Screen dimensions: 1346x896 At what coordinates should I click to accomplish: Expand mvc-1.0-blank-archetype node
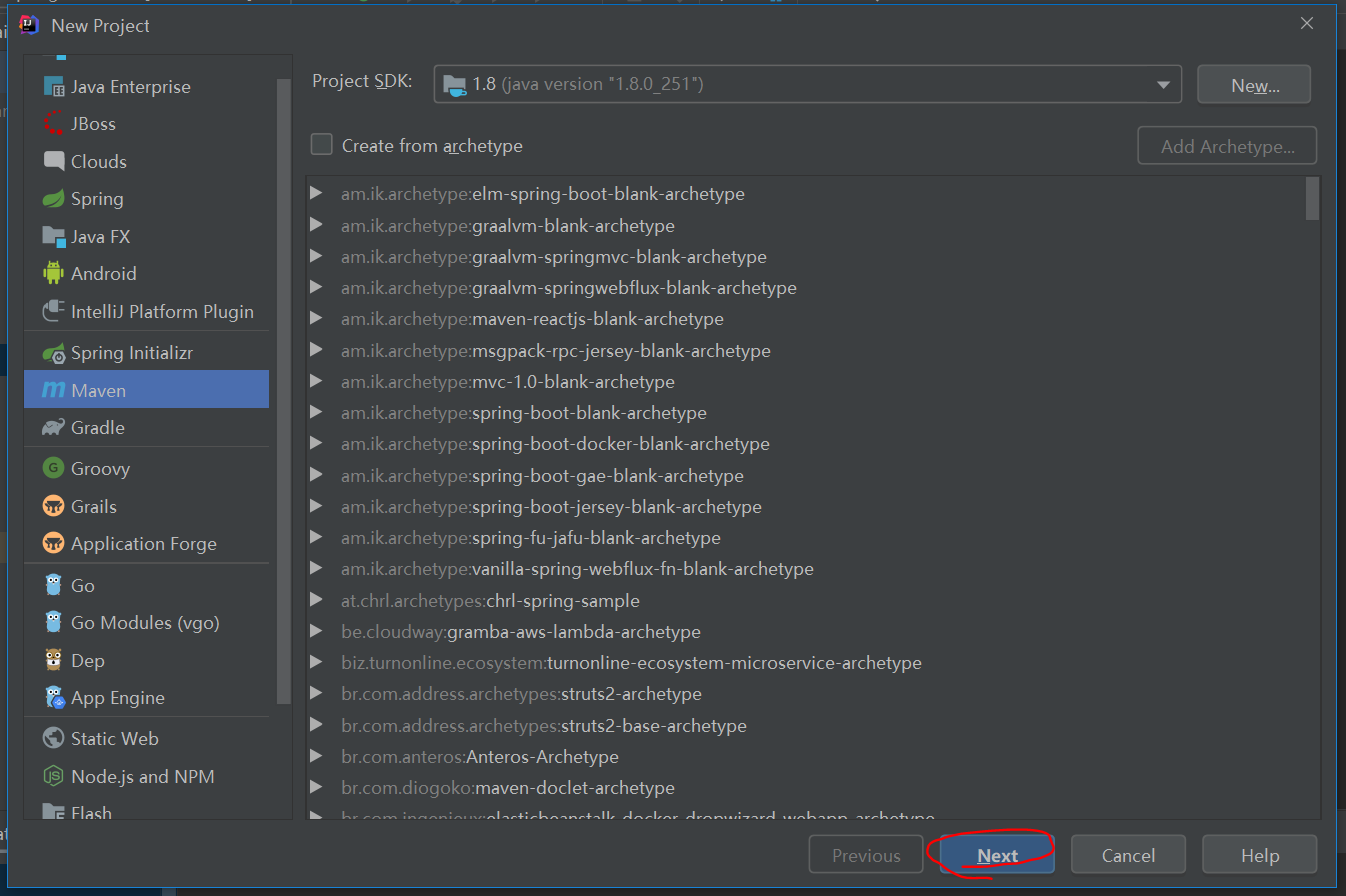(316, 381)
